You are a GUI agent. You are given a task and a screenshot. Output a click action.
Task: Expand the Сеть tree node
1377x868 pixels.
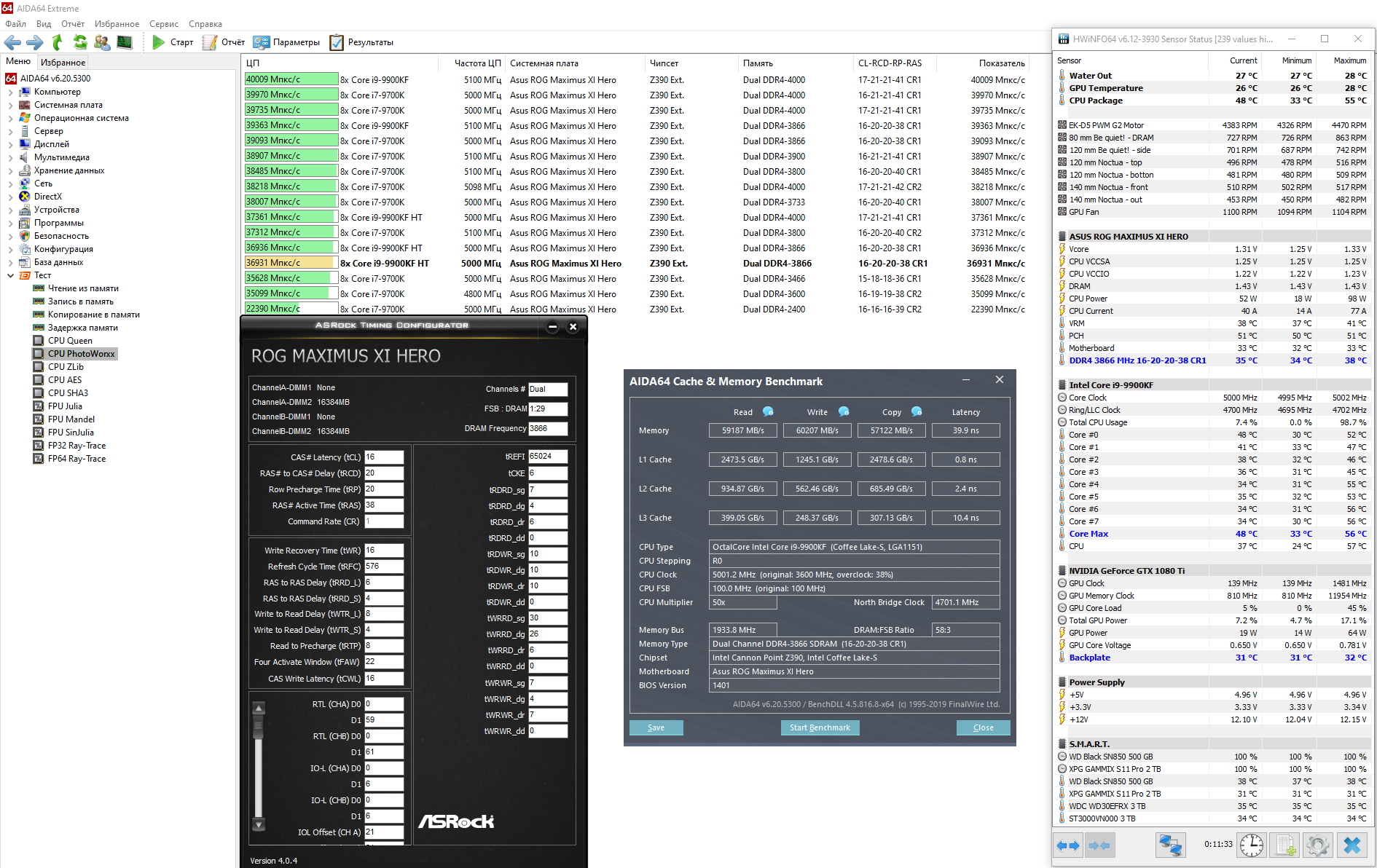click(10, 184)
